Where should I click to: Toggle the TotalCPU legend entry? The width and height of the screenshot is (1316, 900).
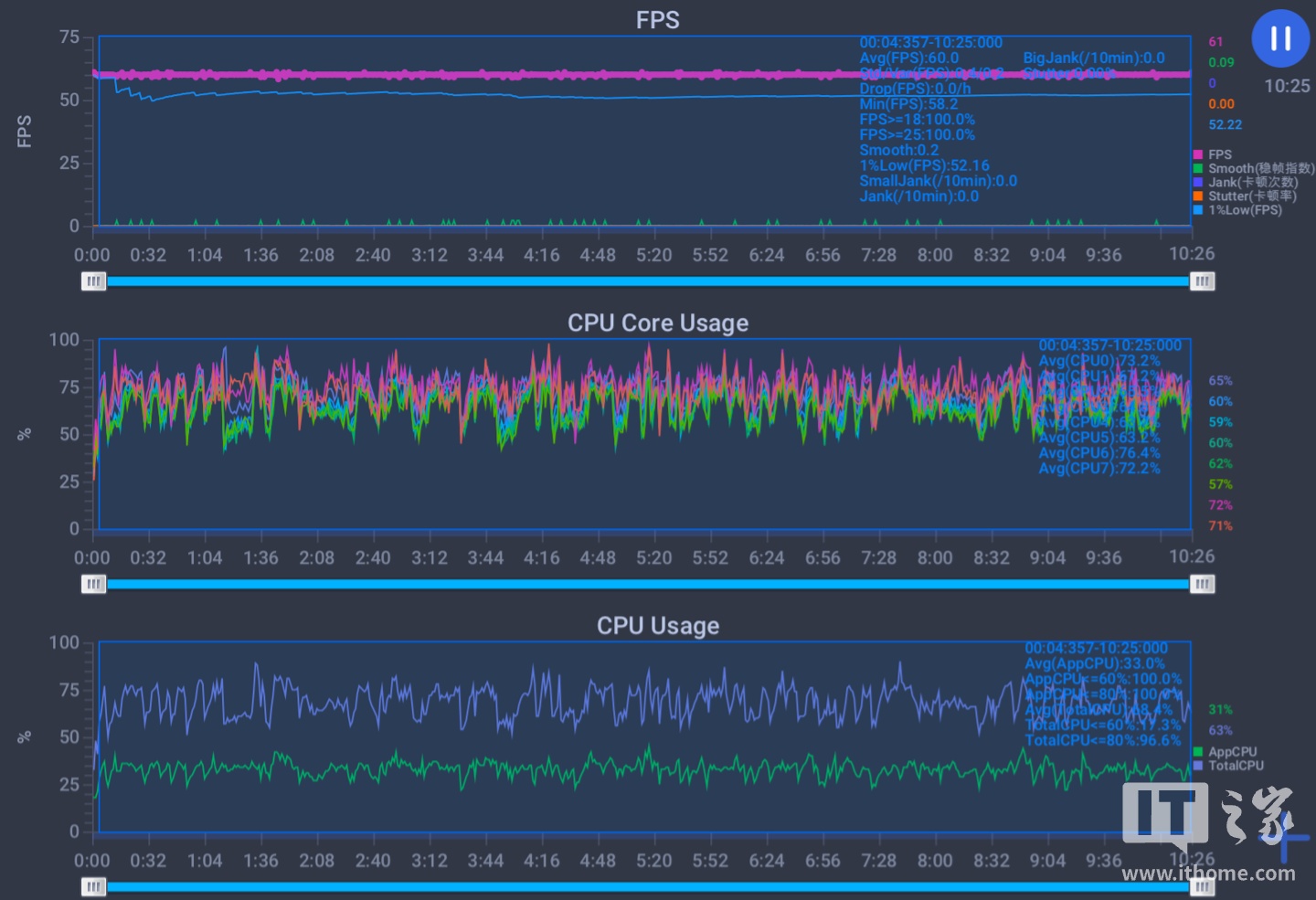coord(1198,766)
